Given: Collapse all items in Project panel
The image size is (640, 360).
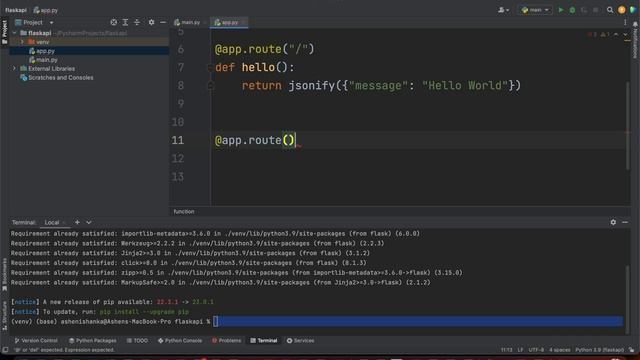Looking at the screenshot, I should [137, 22].
